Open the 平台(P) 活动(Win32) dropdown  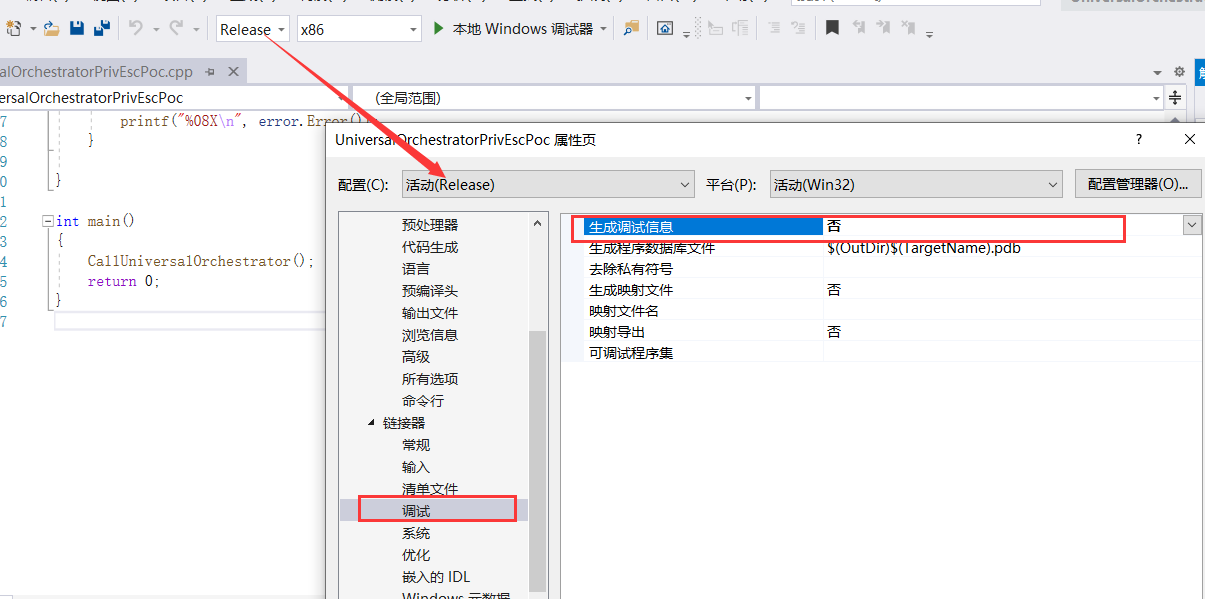(x=916, y=184)
